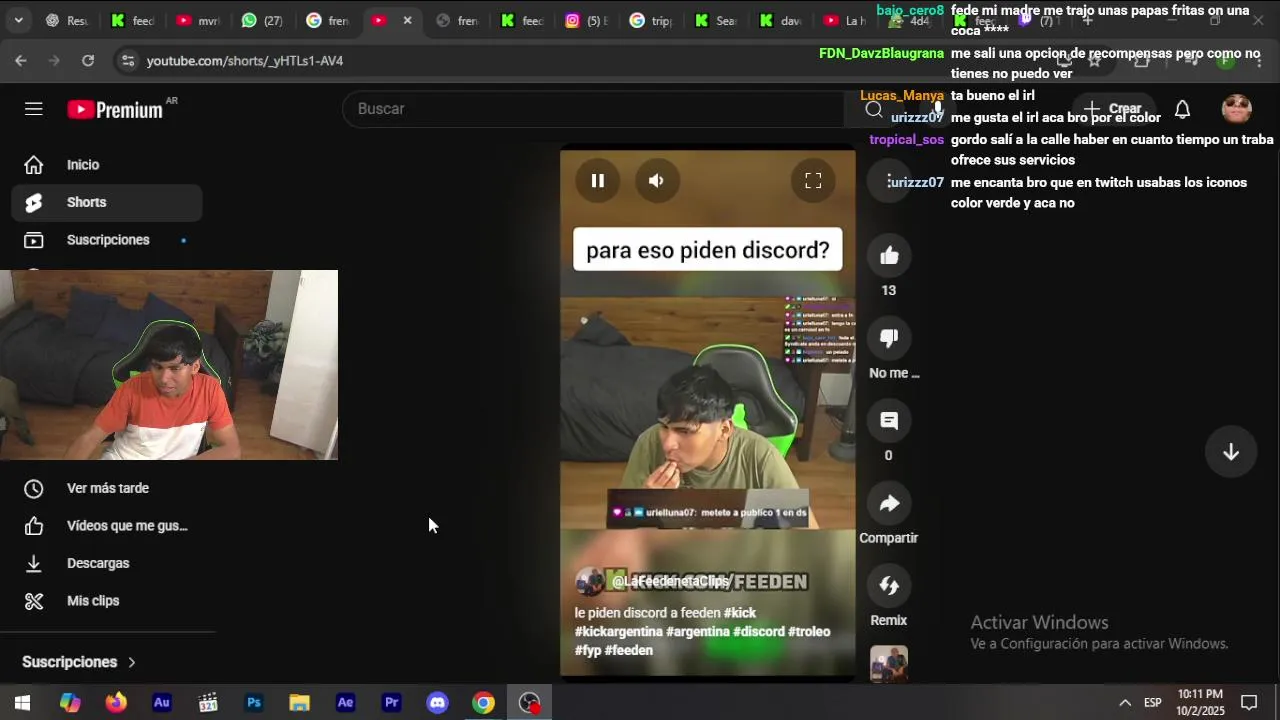Open the sound thumbnail below Remix
The height and width of the screenshot is (720, 1280).
(889, 664)
